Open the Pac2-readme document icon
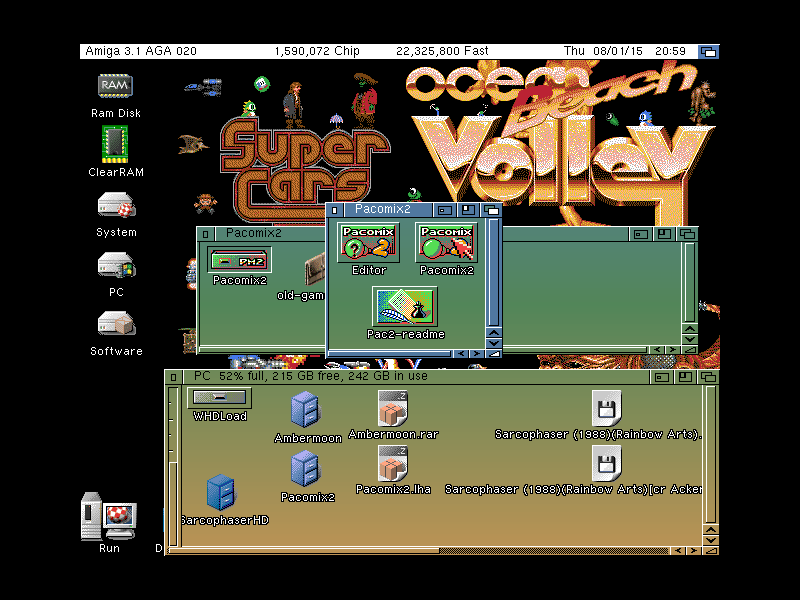Viewport: 800px width, 600px height. tap(405, 306)
